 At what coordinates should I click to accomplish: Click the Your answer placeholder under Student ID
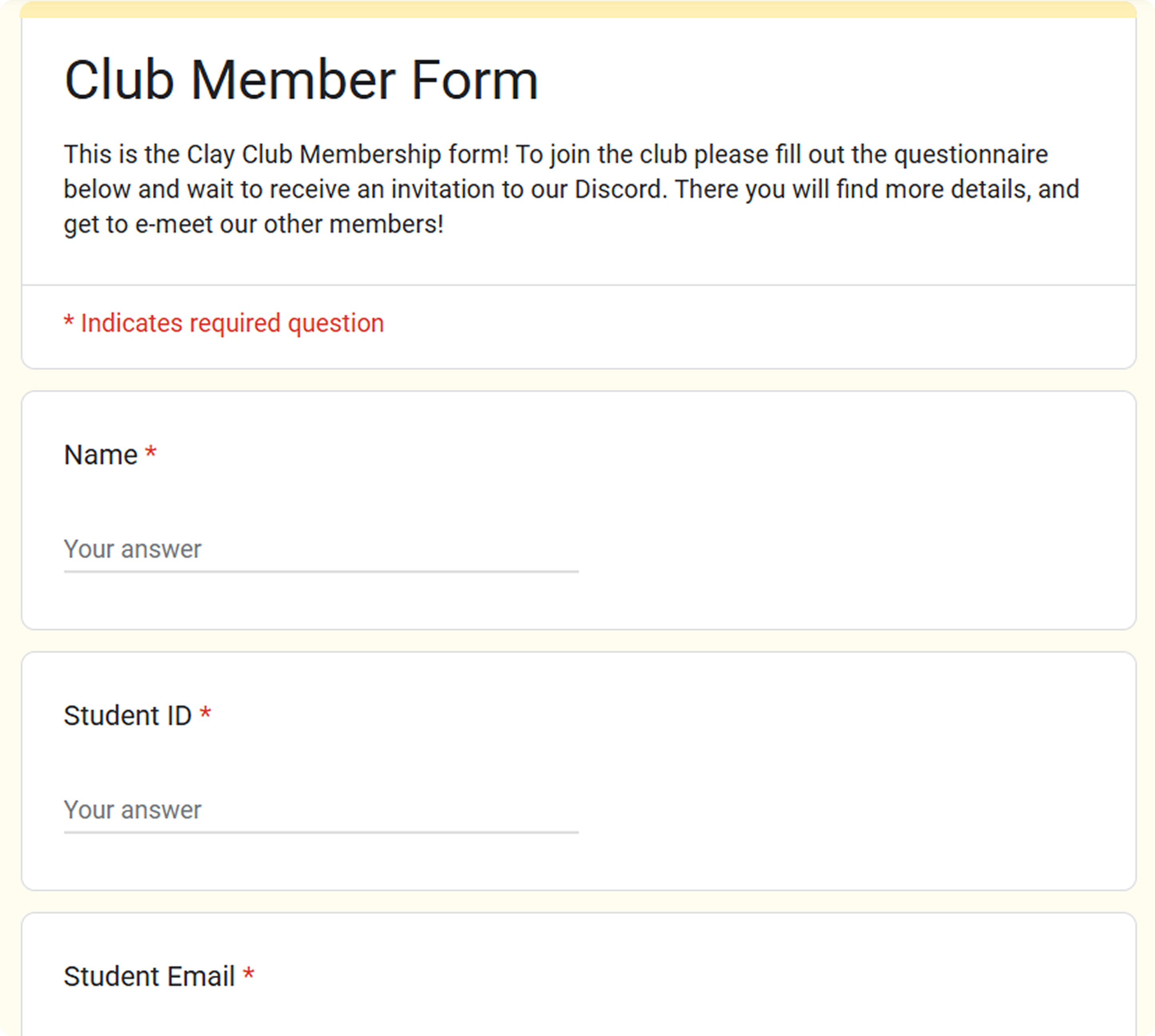click(x=132, y=809)
